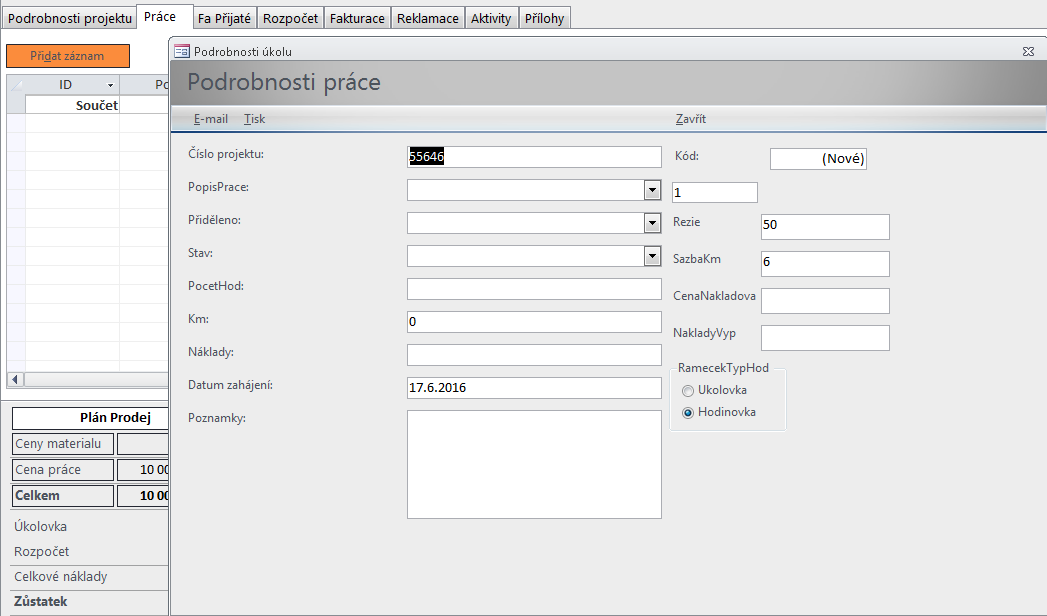1047x616 pixels.
Task: Click the E-mail command
Action: (210, 119)
